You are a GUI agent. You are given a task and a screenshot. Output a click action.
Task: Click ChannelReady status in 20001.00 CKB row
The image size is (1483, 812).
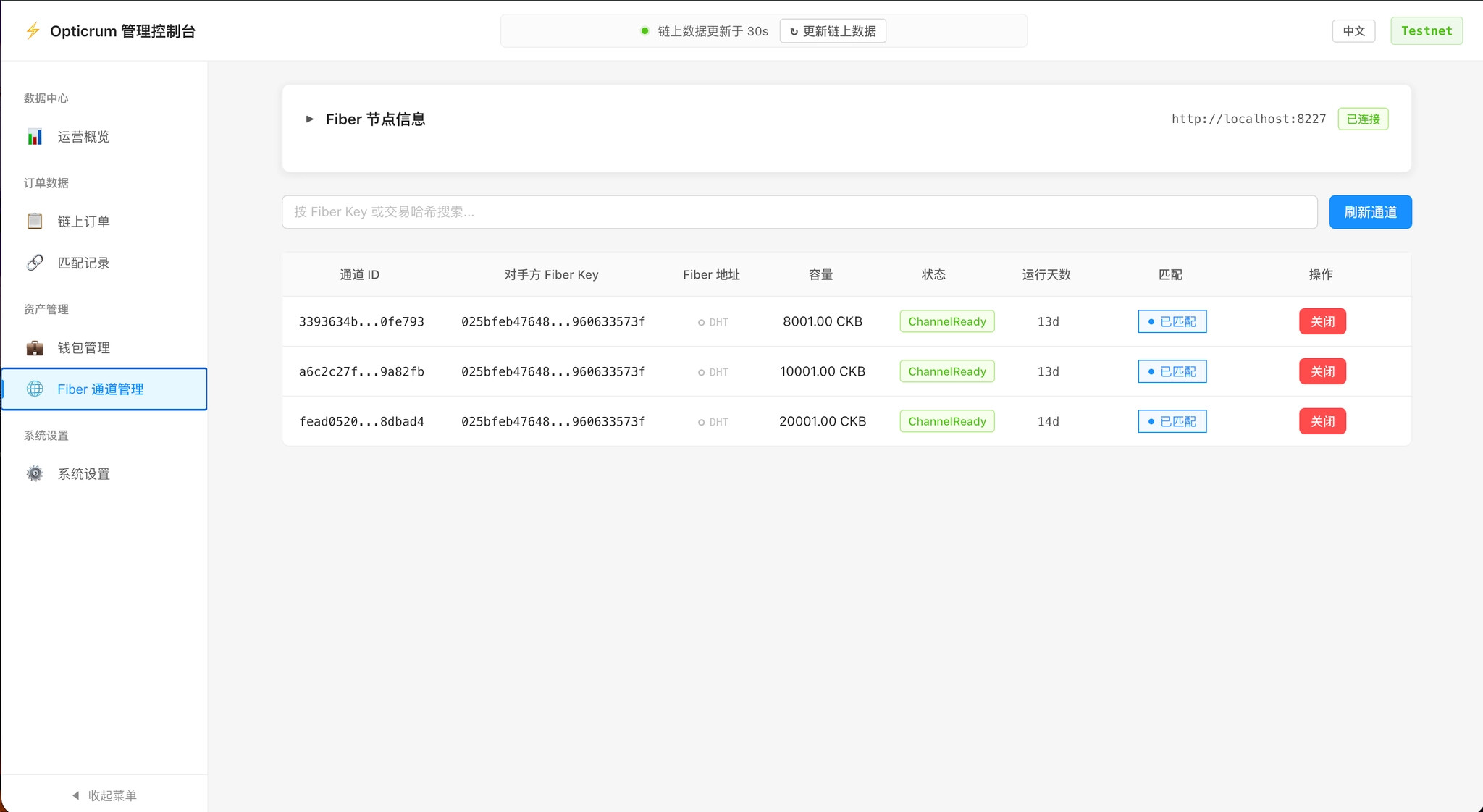[x=947, y=421]
